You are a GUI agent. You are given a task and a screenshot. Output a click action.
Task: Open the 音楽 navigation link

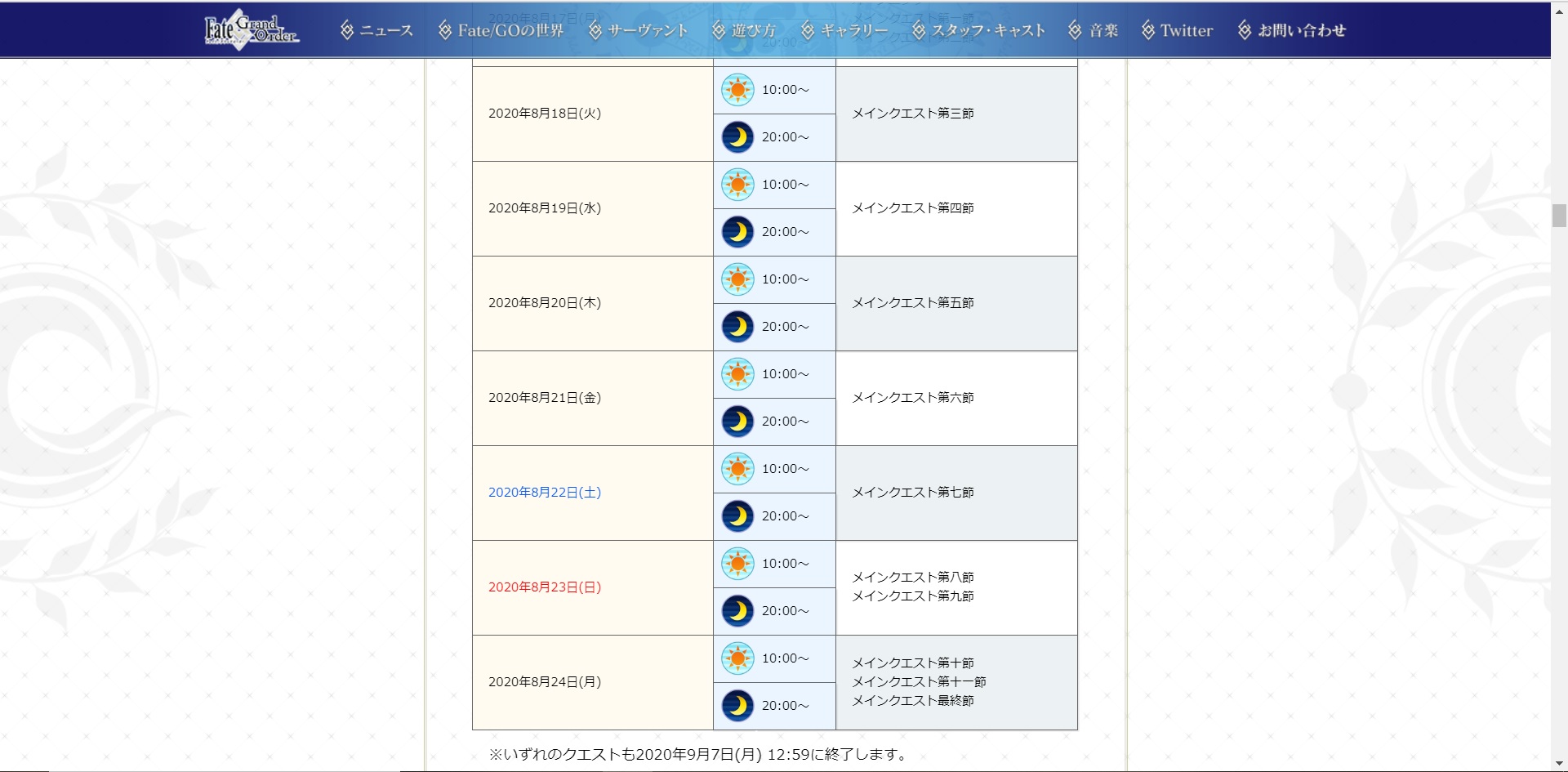1094,31
